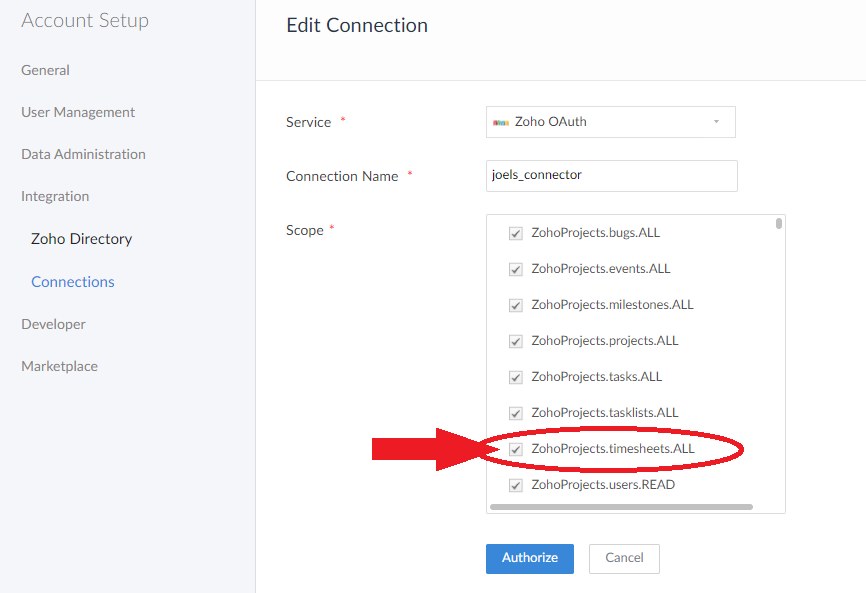Select Zoho Directory submenu item
The image size is (866, 593).
click(x=81, y=239)
